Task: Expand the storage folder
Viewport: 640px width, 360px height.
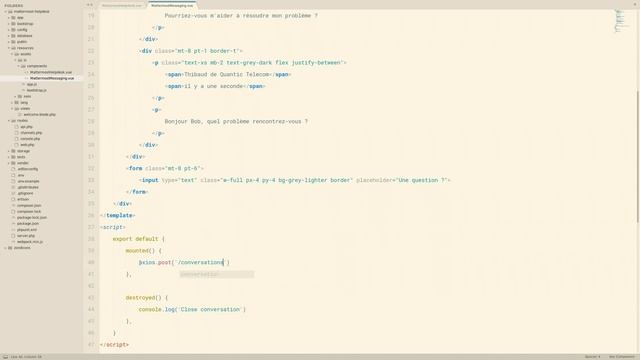Action: [9, 151]
